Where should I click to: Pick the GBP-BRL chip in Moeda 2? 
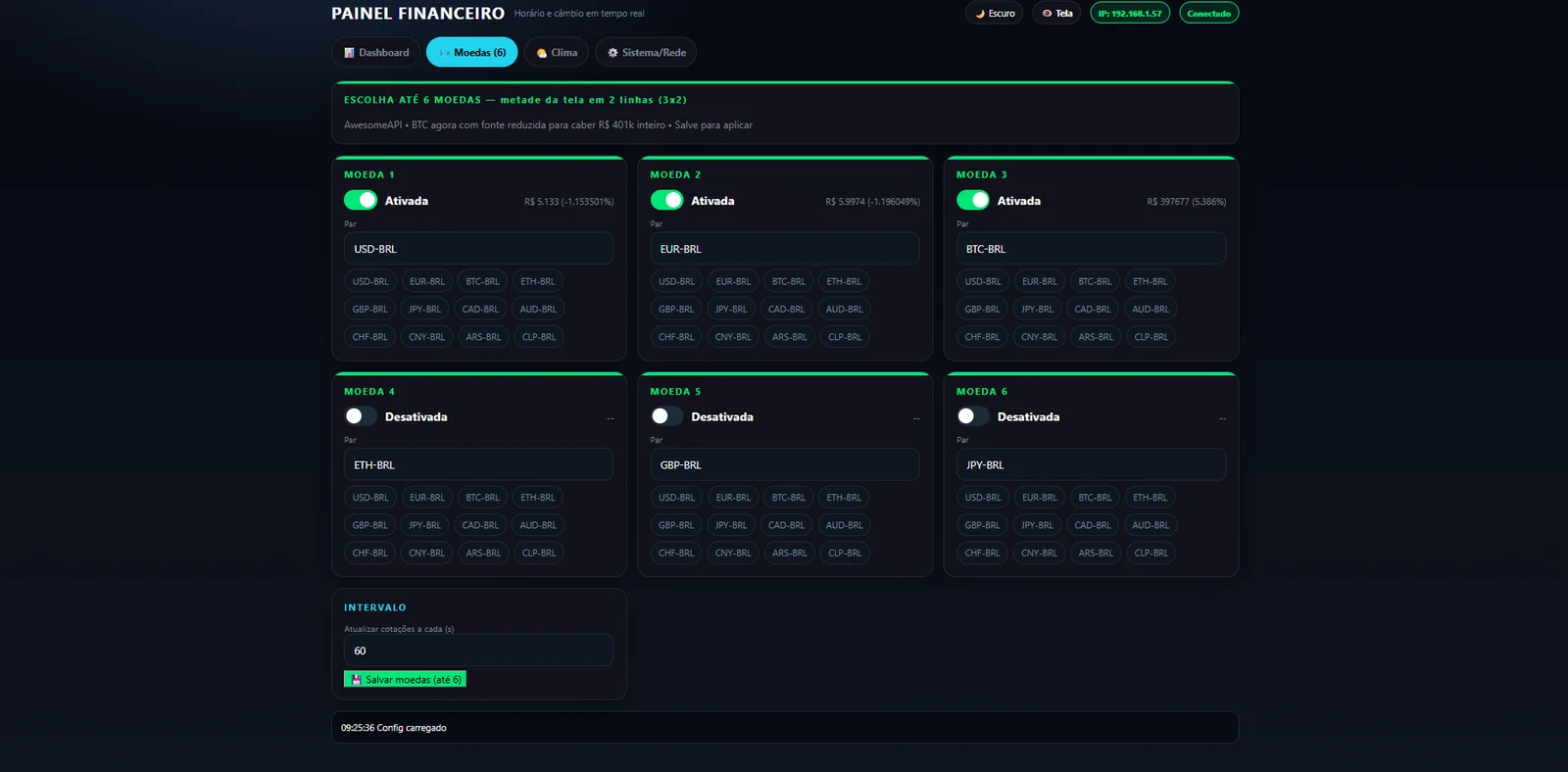click(677, 309)
